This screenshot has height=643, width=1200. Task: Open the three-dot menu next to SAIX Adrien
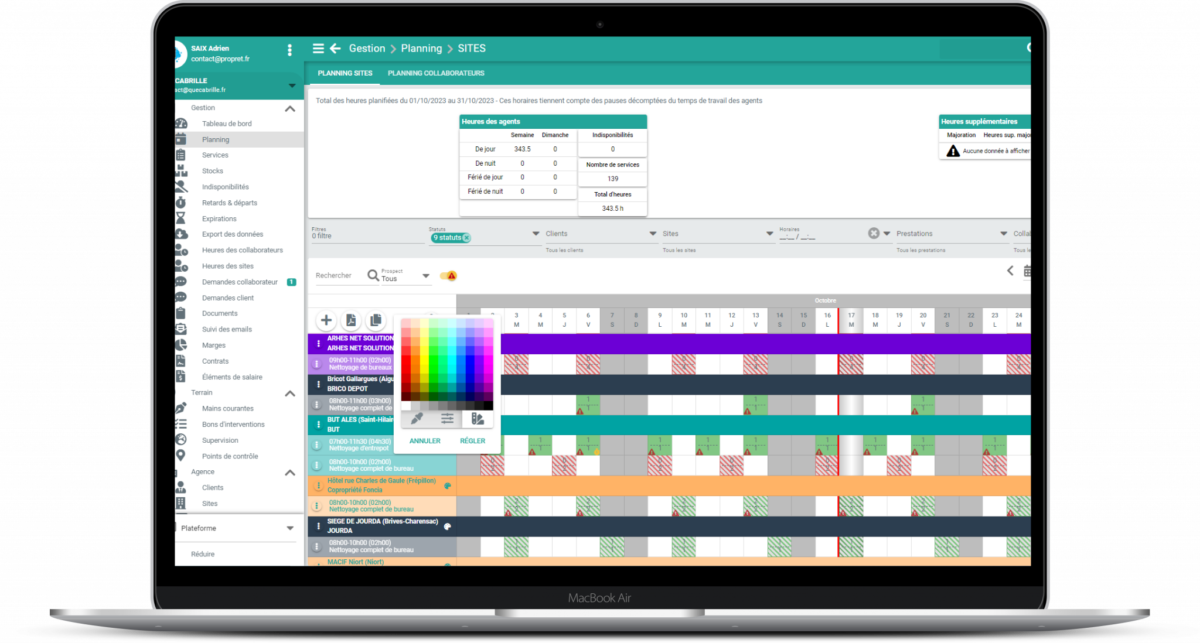tap(290, 50)
